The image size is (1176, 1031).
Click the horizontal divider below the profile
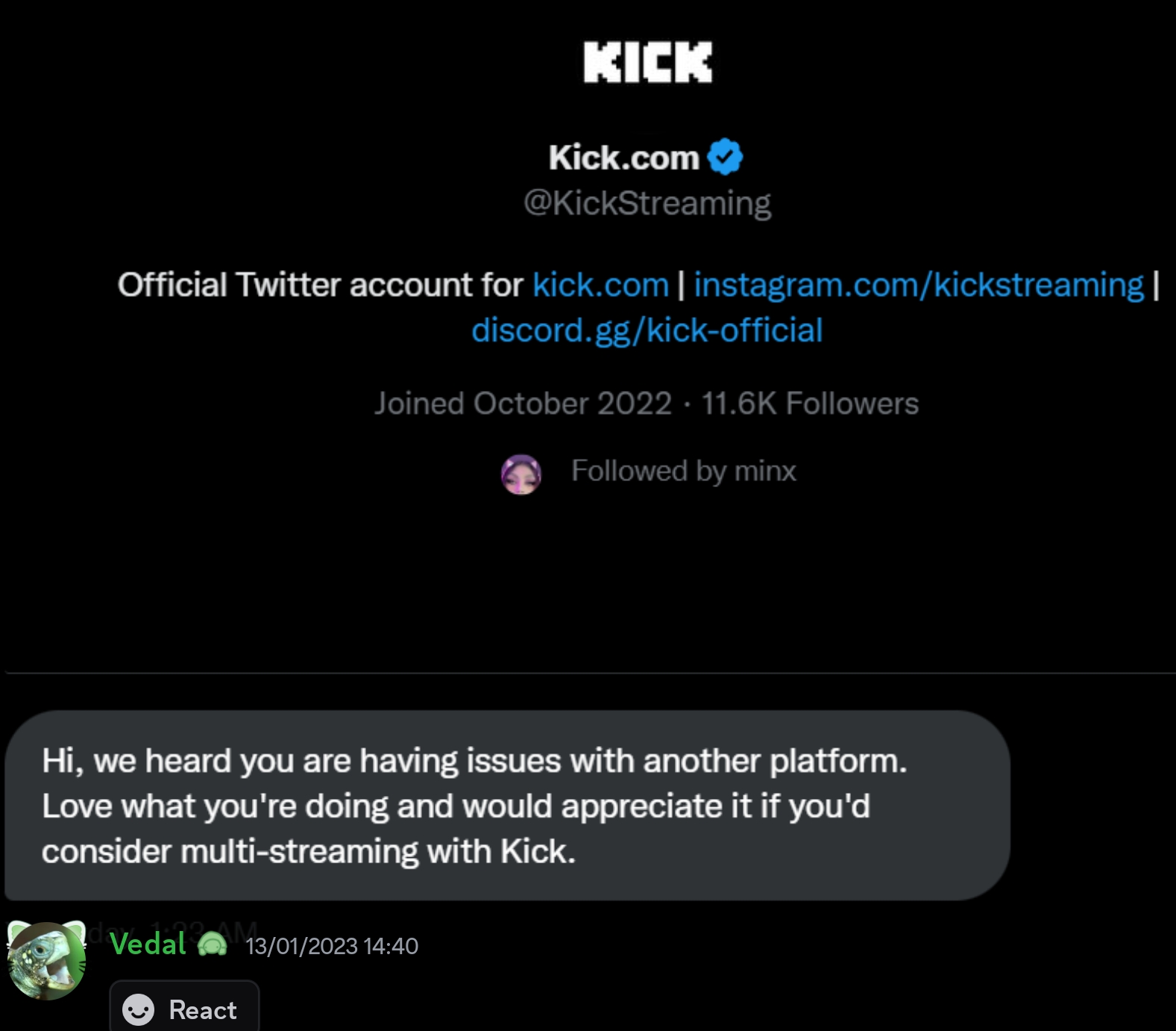(589, 673)
